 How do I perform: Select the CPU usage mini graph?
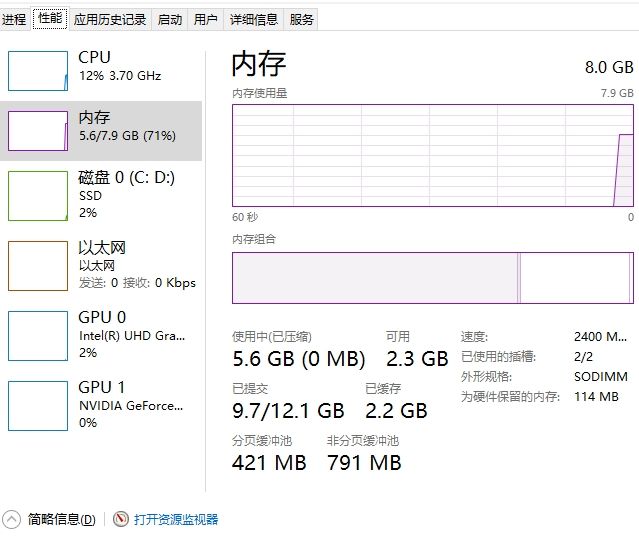coord(38,70)
